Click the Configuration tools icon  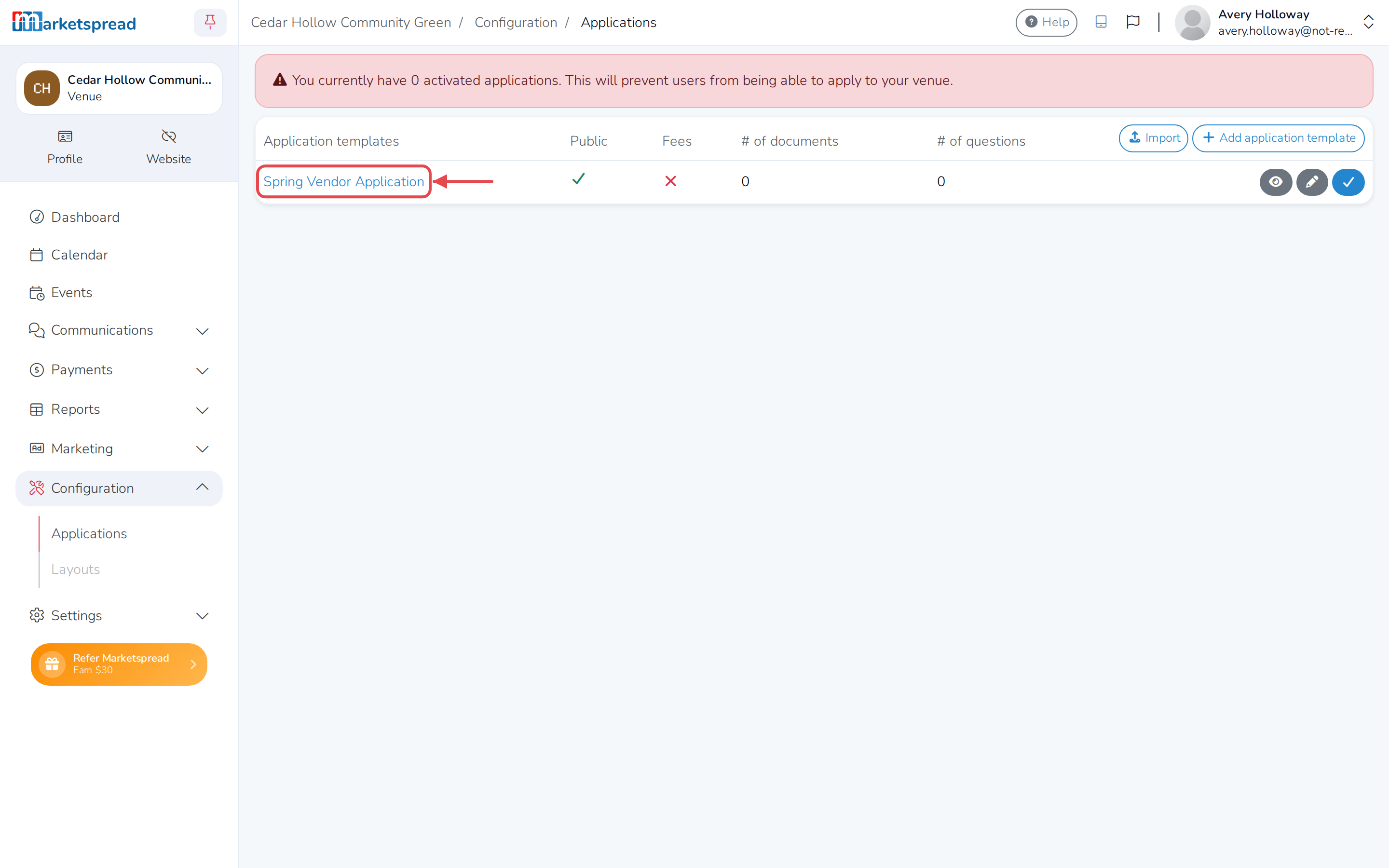coord(37,488)
